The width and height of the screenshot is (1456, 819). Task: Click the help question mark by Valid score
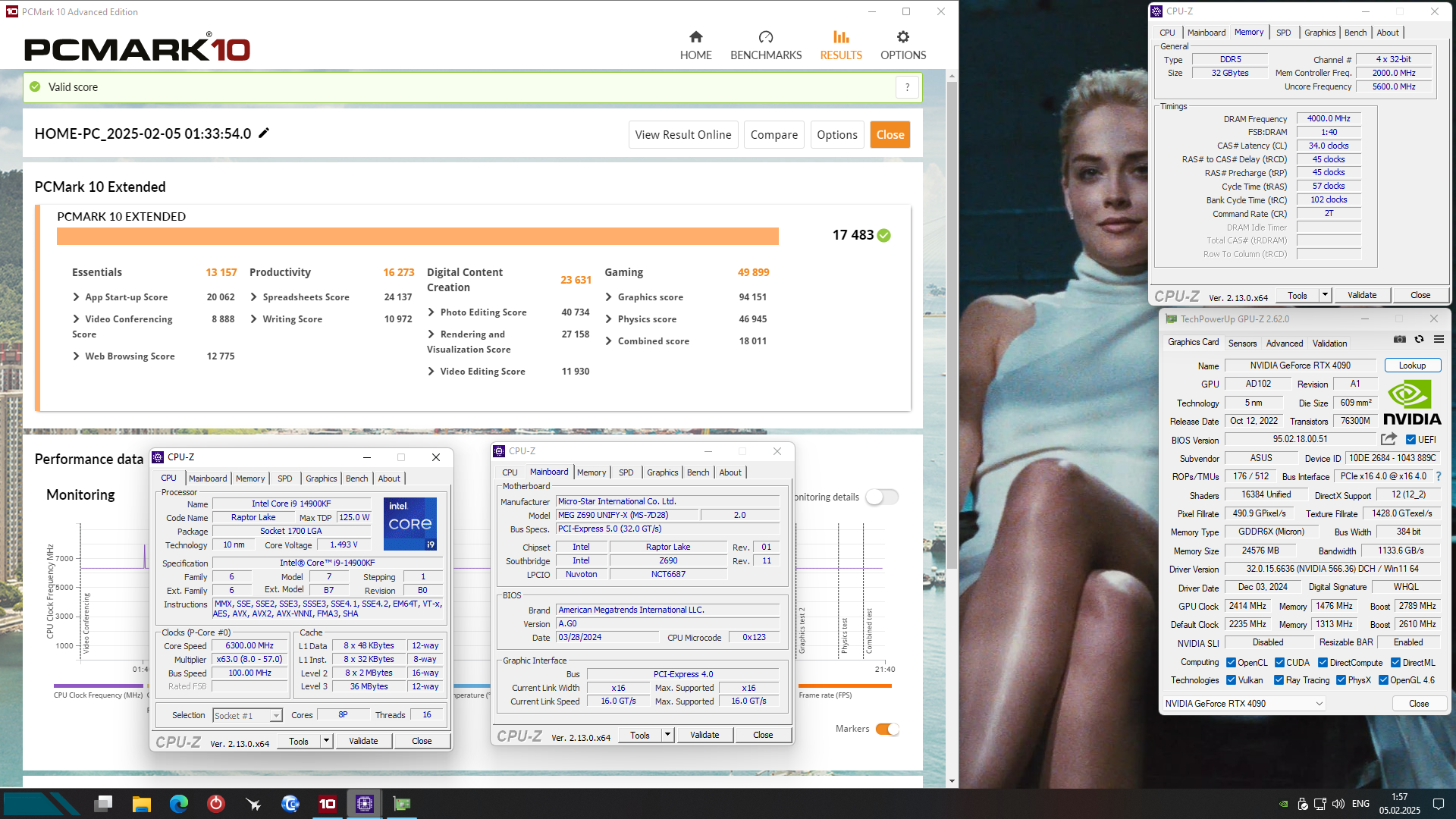pos(907,87)
